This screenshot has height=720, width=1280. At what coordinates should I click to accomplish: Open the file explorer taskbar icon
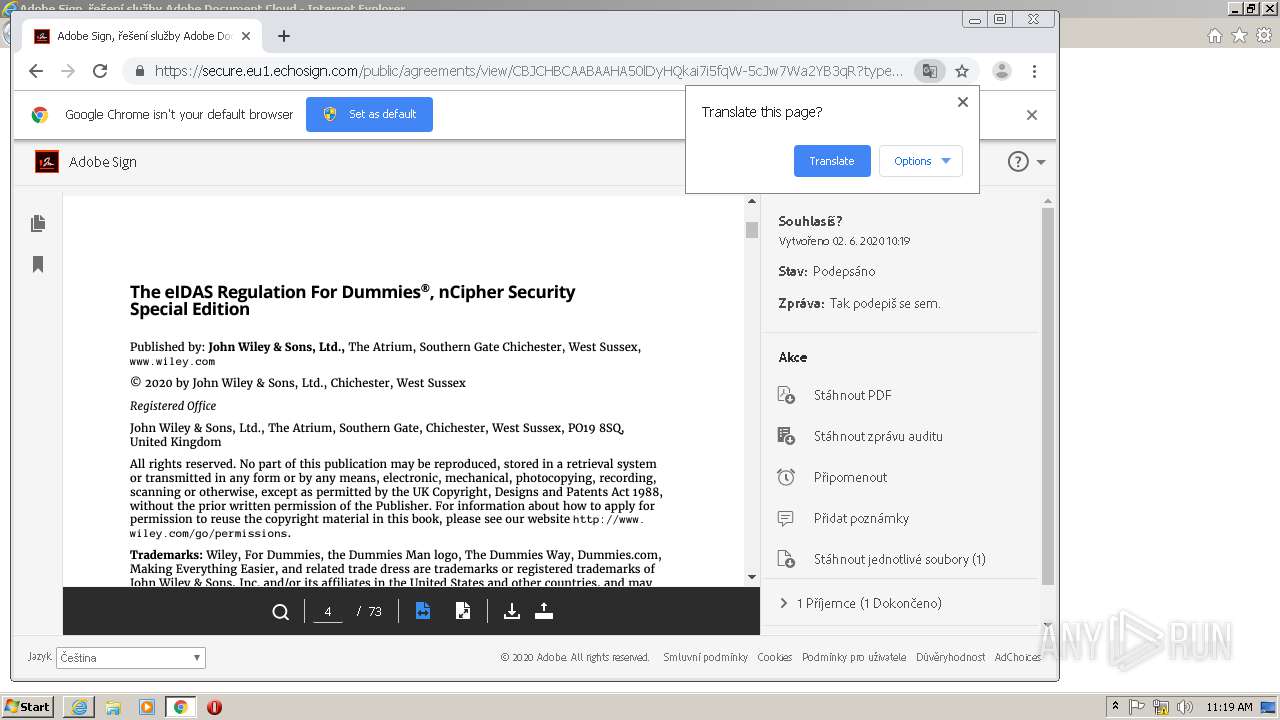[x=113, y=707]
